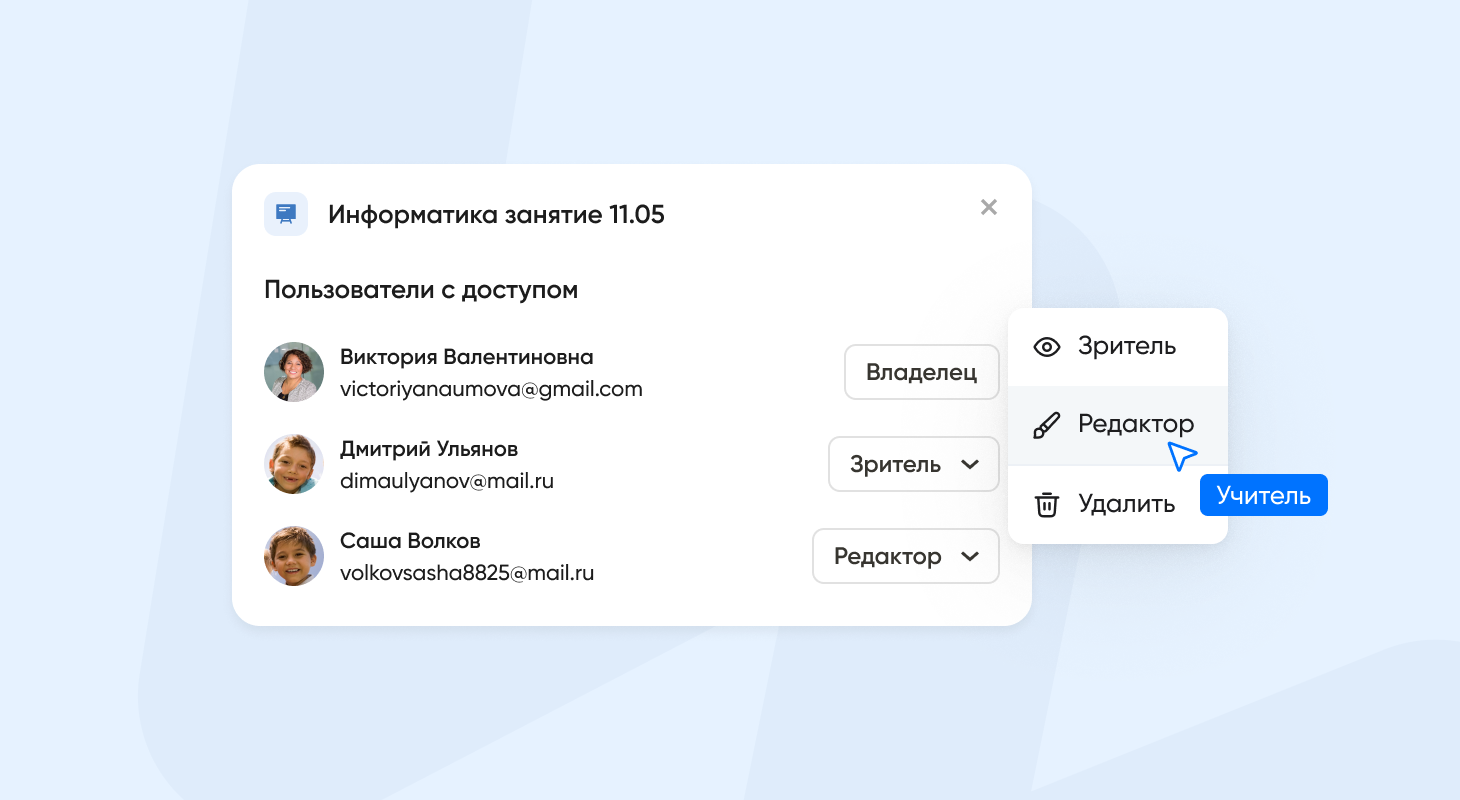
Task: Open the Редактор dropdown for Саша Волков
Action: tap(905, 556)
